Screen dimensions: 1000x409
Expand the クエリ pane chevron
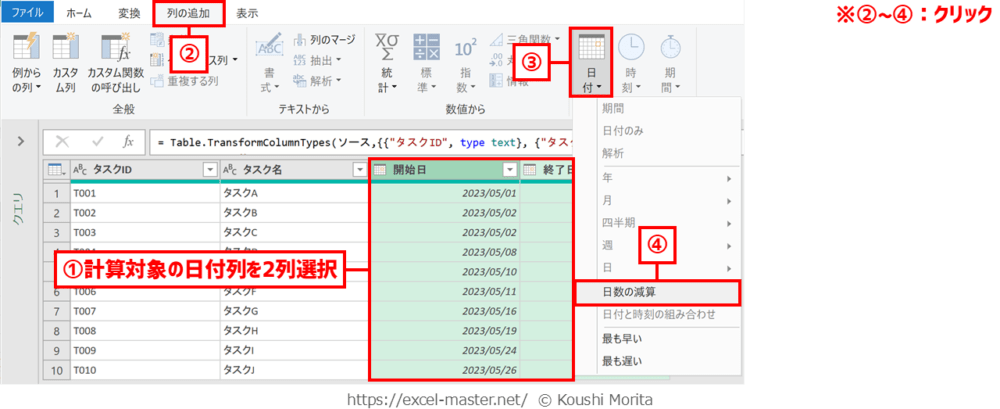[21, 140]
